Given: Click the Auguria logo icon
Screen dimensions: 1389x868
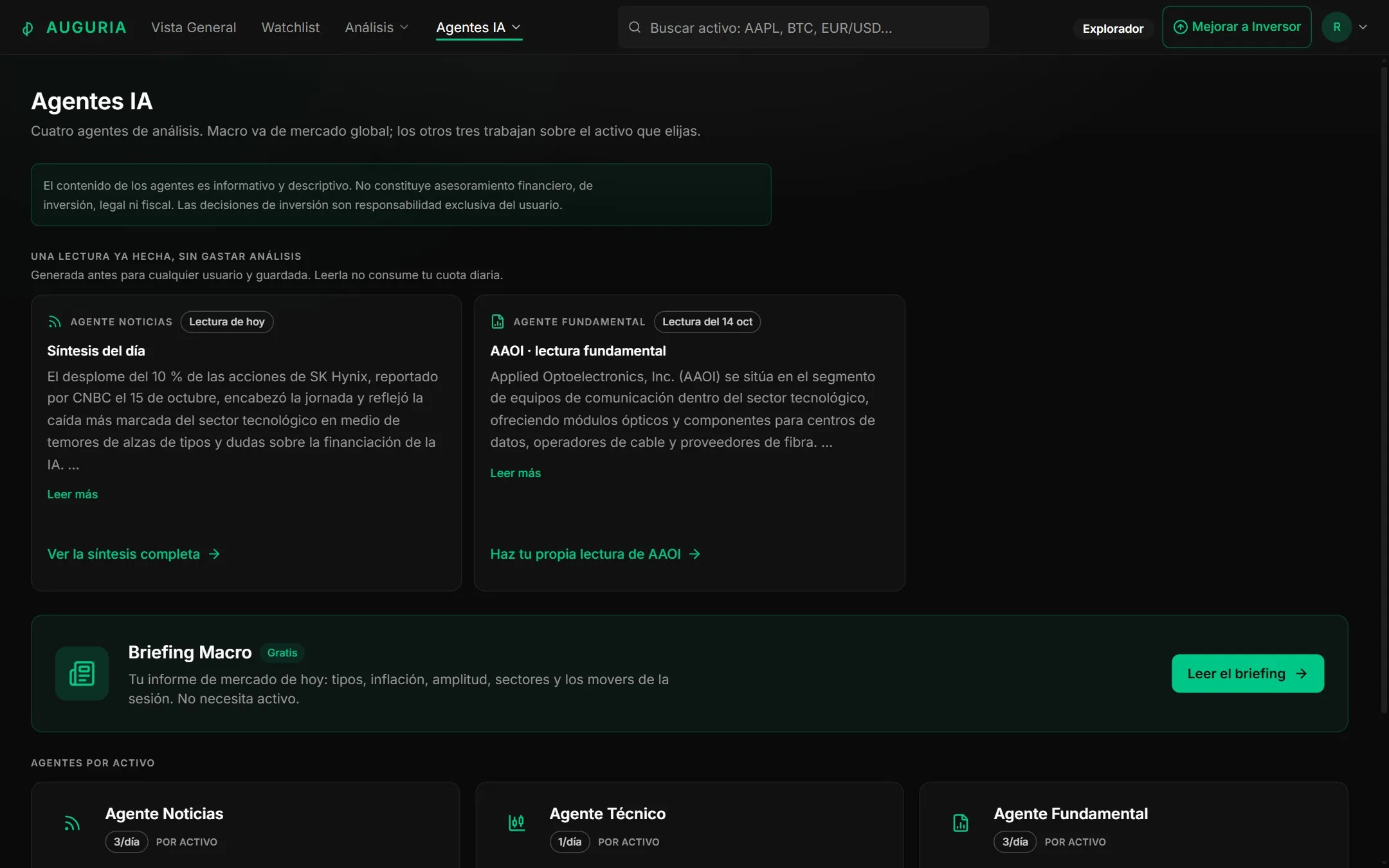Looking at the screenshot, I should point(28,28).
